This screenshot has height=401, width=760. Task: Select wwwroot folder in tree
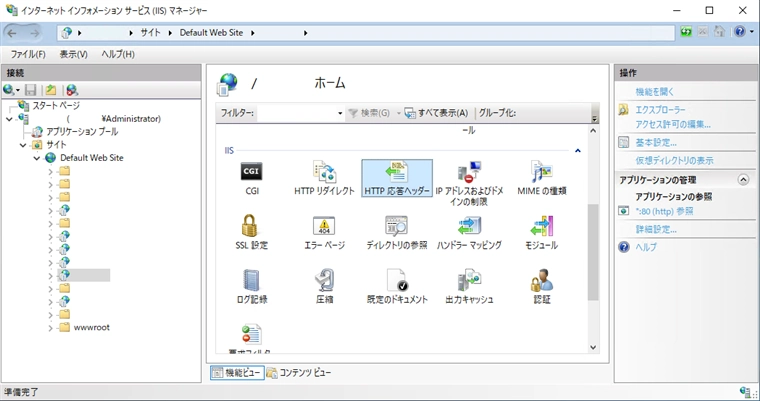pyautogui.click(x=91, y=328)
